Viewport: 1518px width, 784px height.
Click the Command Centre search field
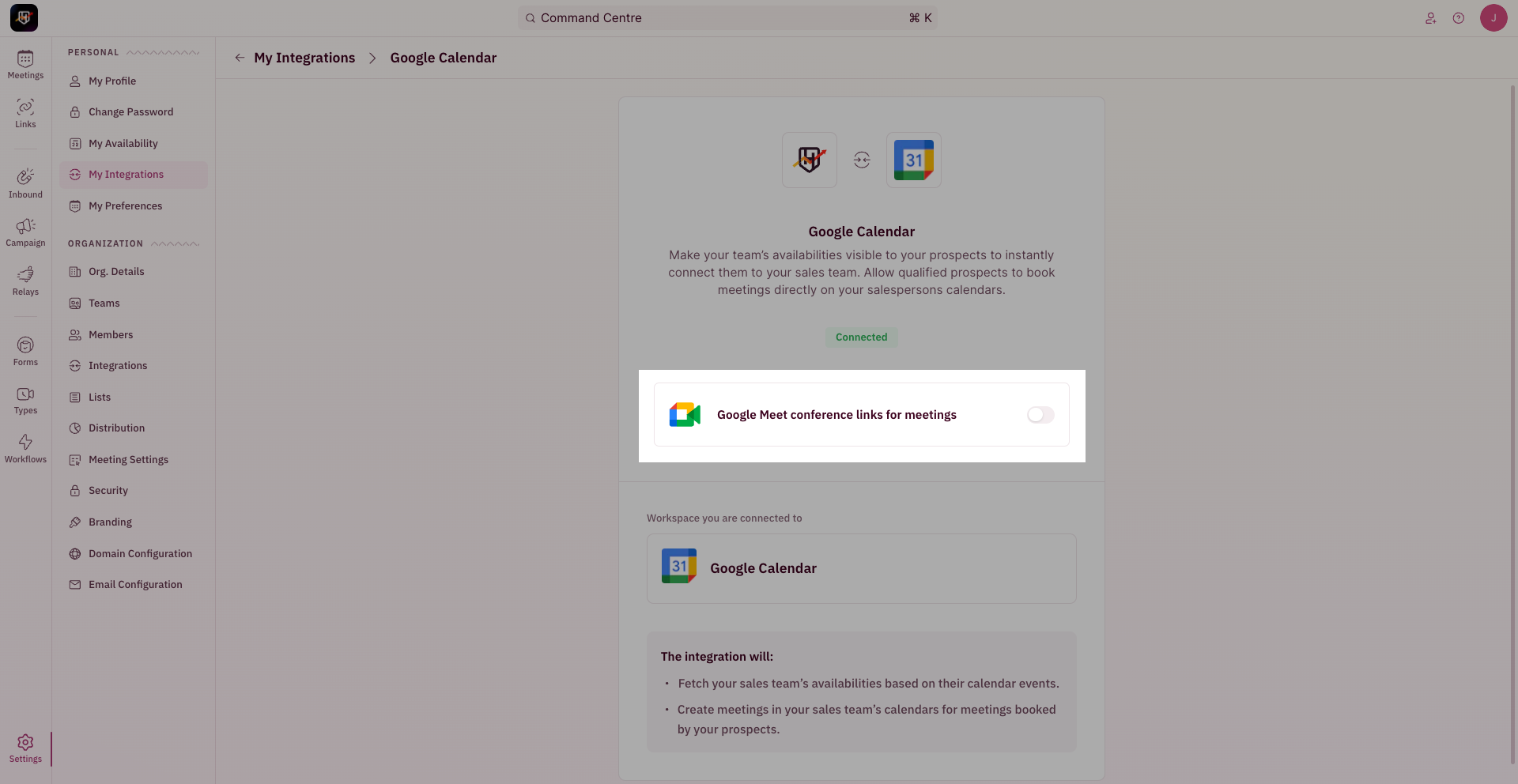(727, 18)
